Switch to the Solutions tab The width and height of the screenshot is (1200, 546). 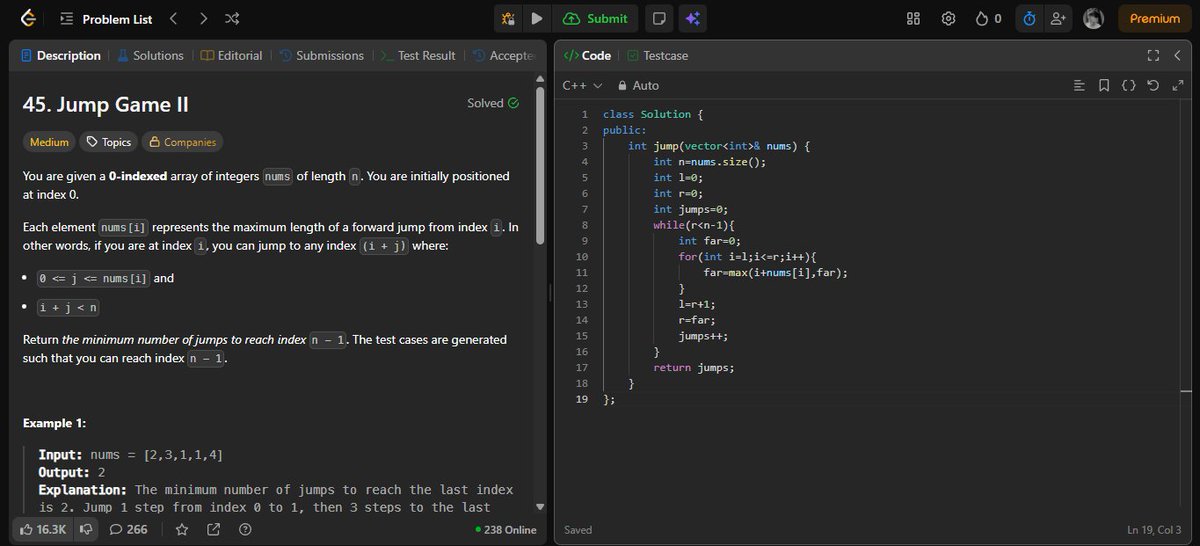pos(151,55)
